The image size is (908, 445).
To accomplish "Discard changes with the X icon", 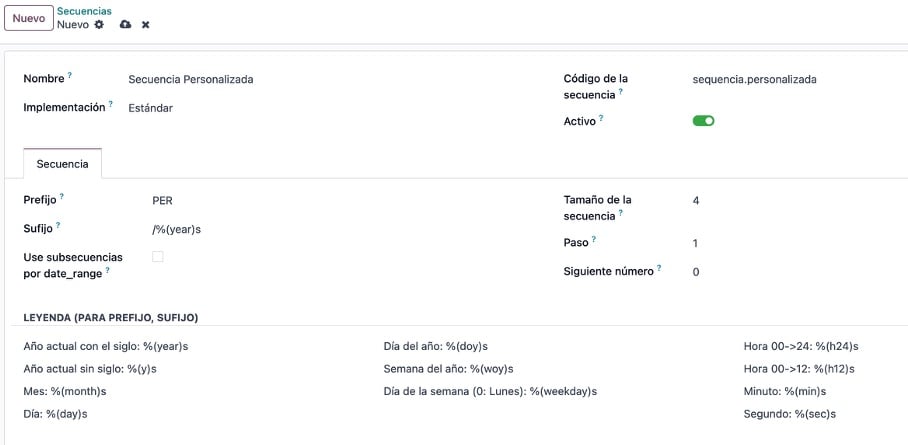I will (145, 25).
